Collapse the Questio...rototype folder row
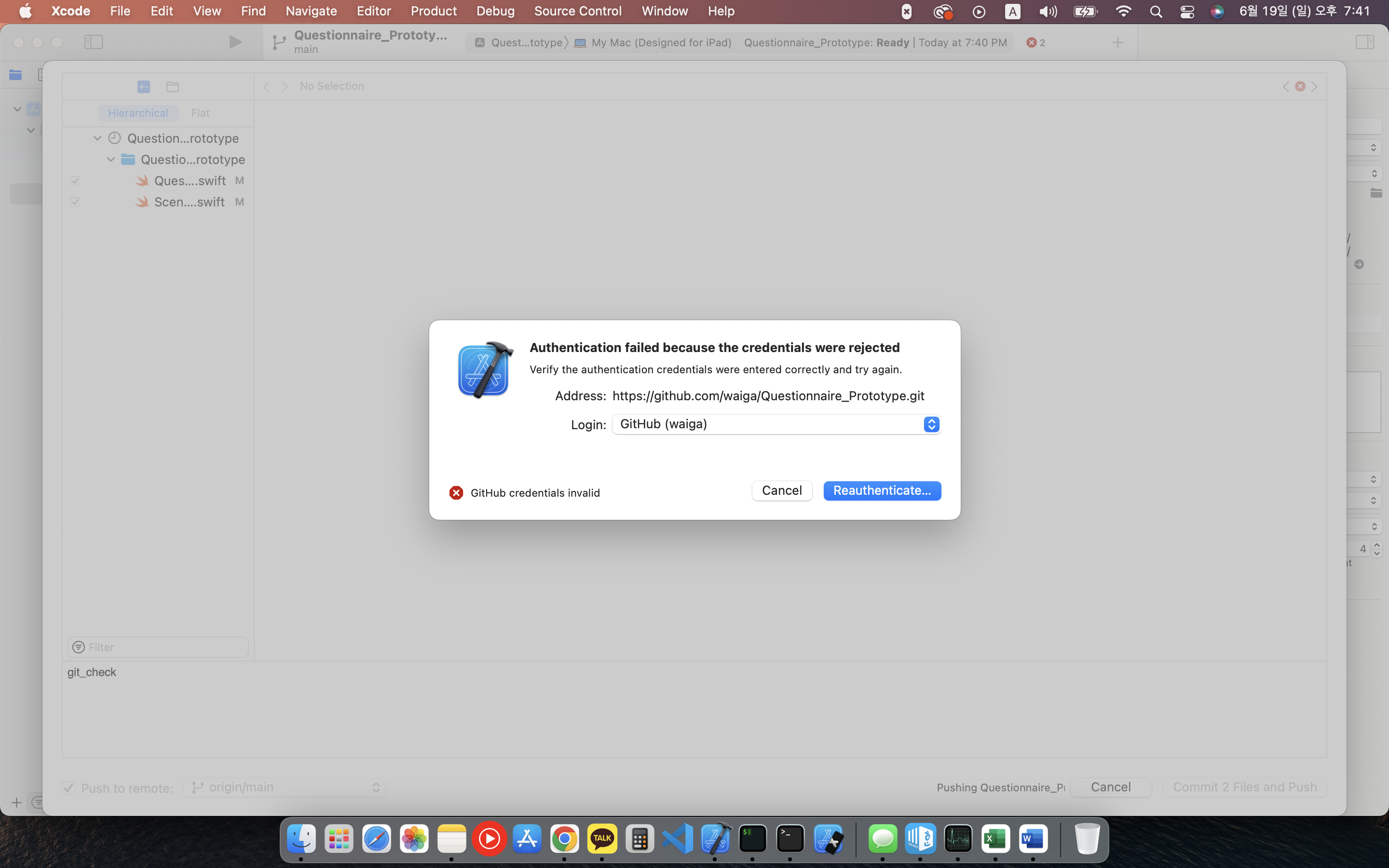 (x=111, y=160)
